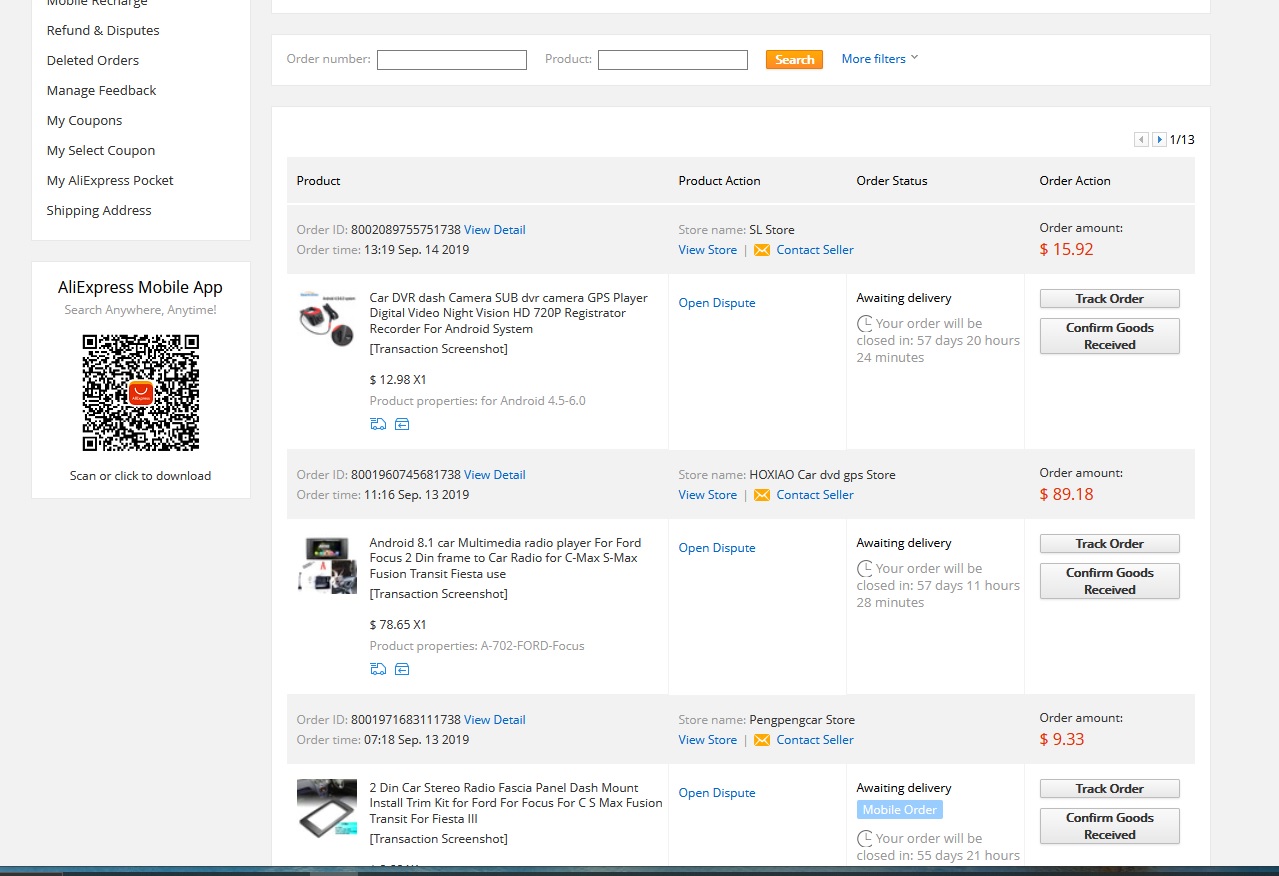The image size is (1279, 876).
Task: Click the envelope icon for Pengpengcar Store seller
Action: coord(762,740)
